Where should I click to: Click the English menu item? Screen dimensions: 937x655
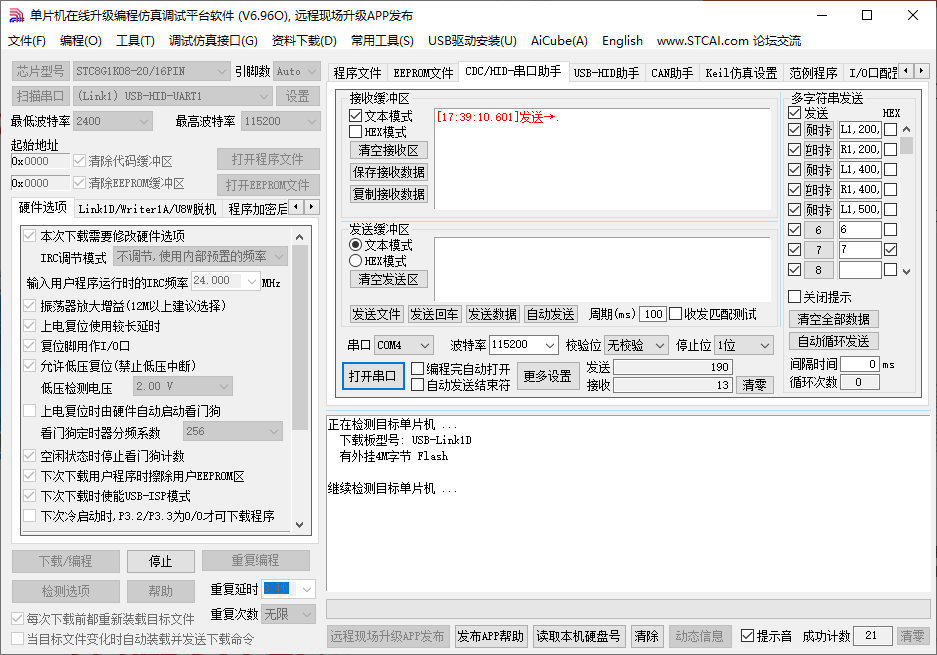pos(622,41)
